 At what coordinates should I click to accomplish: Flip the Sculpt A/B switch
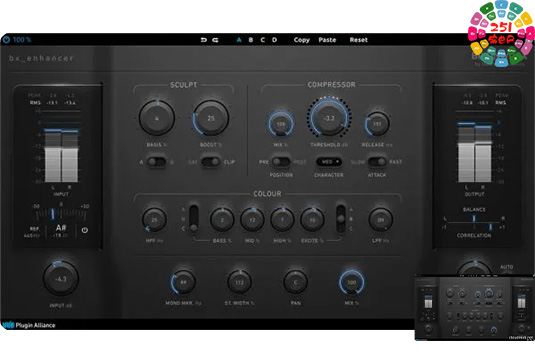pyautogui.click(x=157, y=162)
